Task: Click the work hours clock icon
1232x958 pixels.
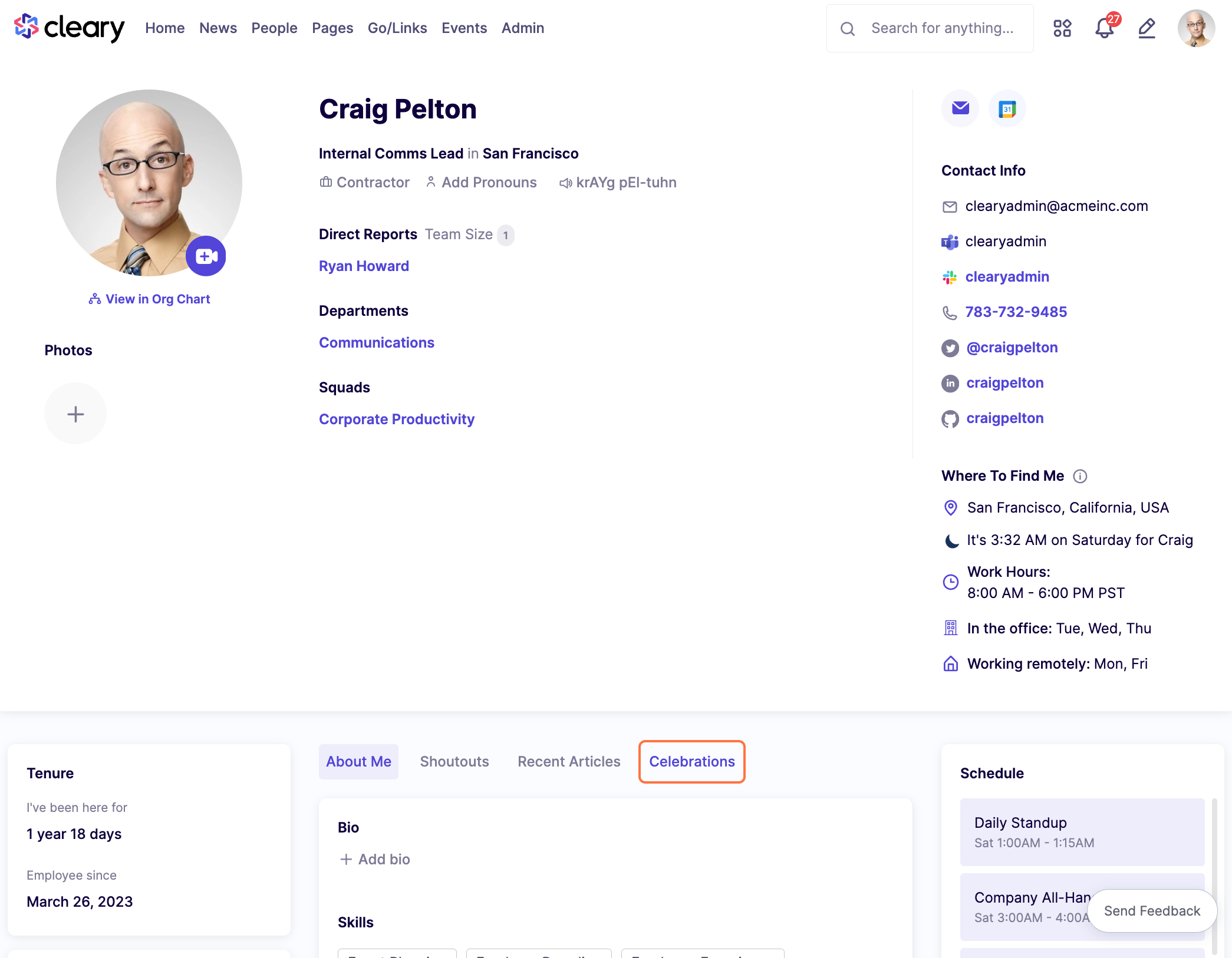Action: (950, 582)
